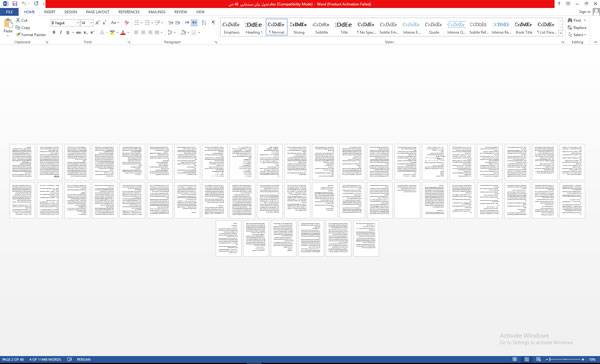
Task: Open the font name dropdown
Action: click(x=78, y=23)
